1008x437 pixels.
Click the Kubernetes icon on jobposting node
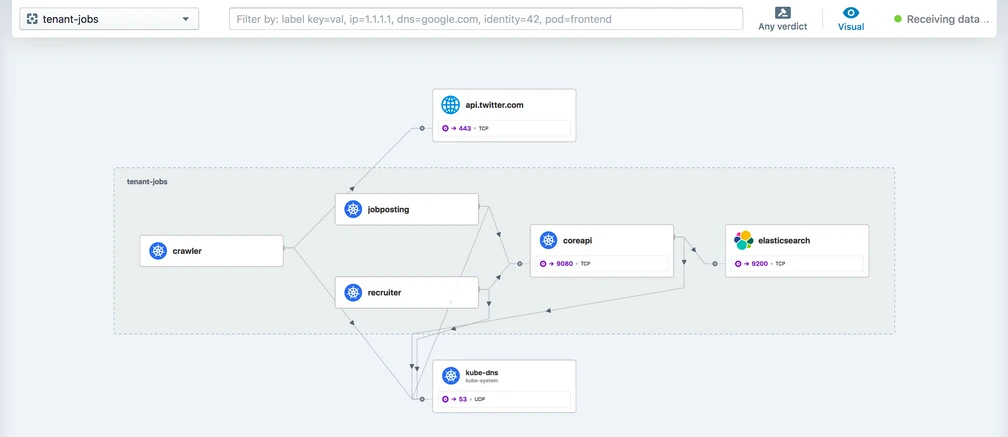point(353,209)
